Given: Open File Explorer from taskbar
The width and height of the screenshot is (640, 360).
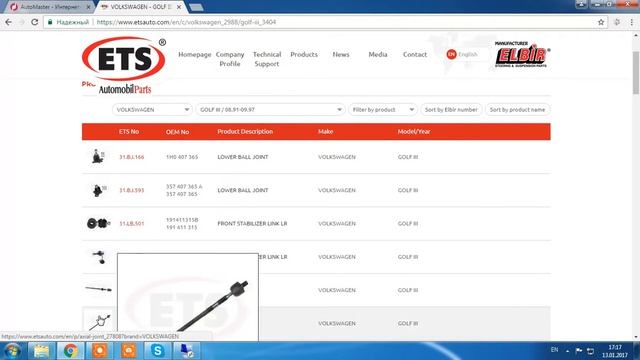Looking at the screenshot, I should click(41, 351).
